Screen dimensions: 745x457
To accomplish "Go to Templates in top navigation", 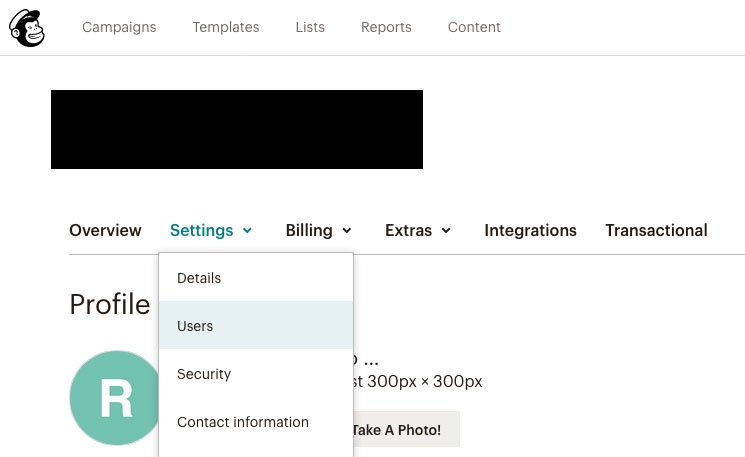I will 226,27.
